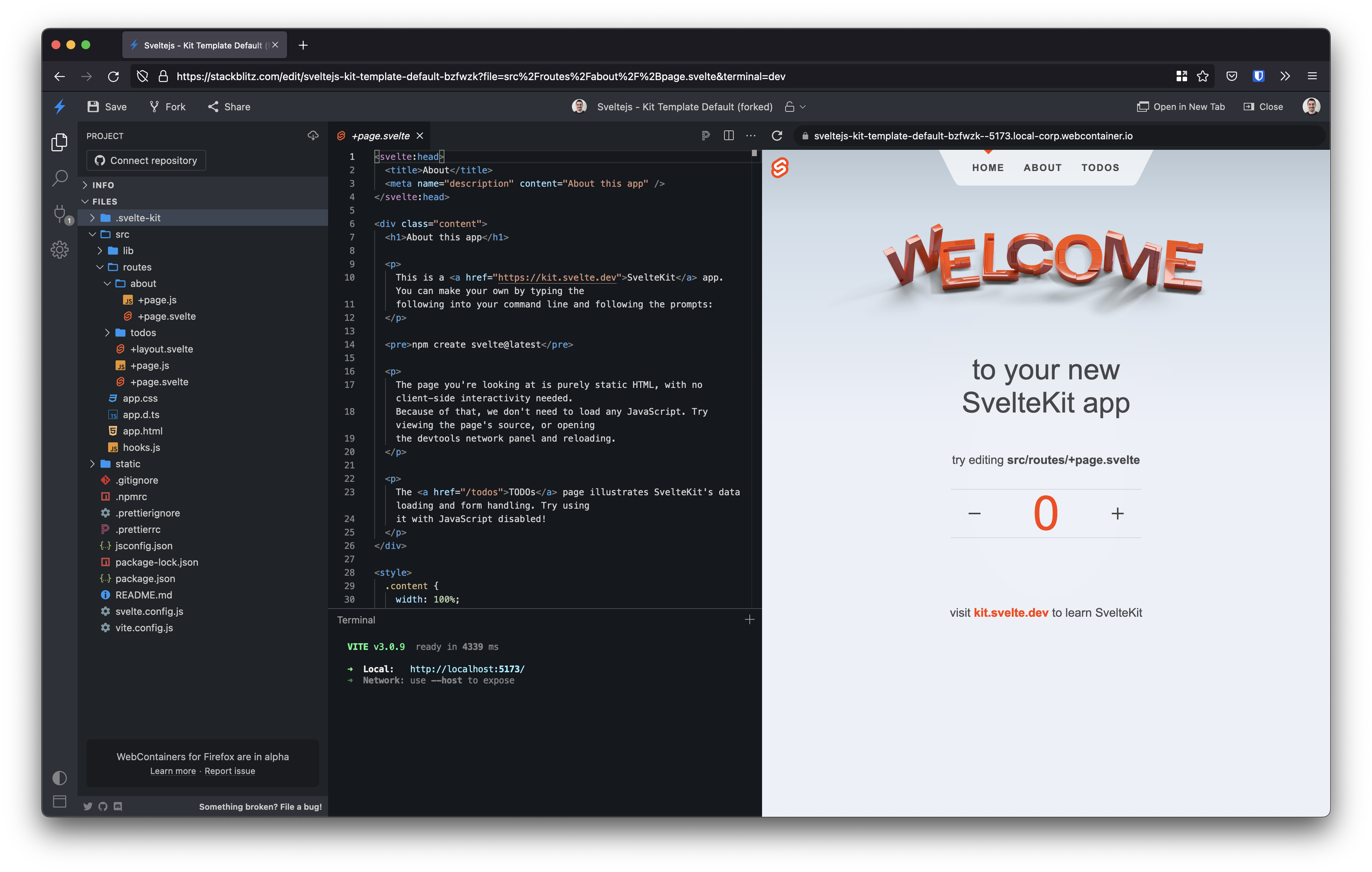Open the TODOS preview nav item
The height and width of the screenshot is (872, 1372).
(1100, 167)
